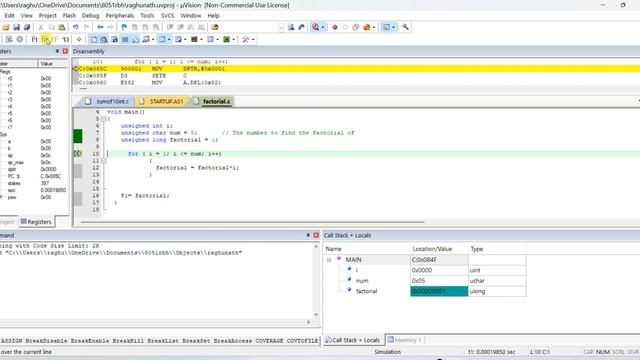The width and height of the screenshot is (640, 360).
Task: Open the System Viewer windows icon
Action: click(227, 40)
